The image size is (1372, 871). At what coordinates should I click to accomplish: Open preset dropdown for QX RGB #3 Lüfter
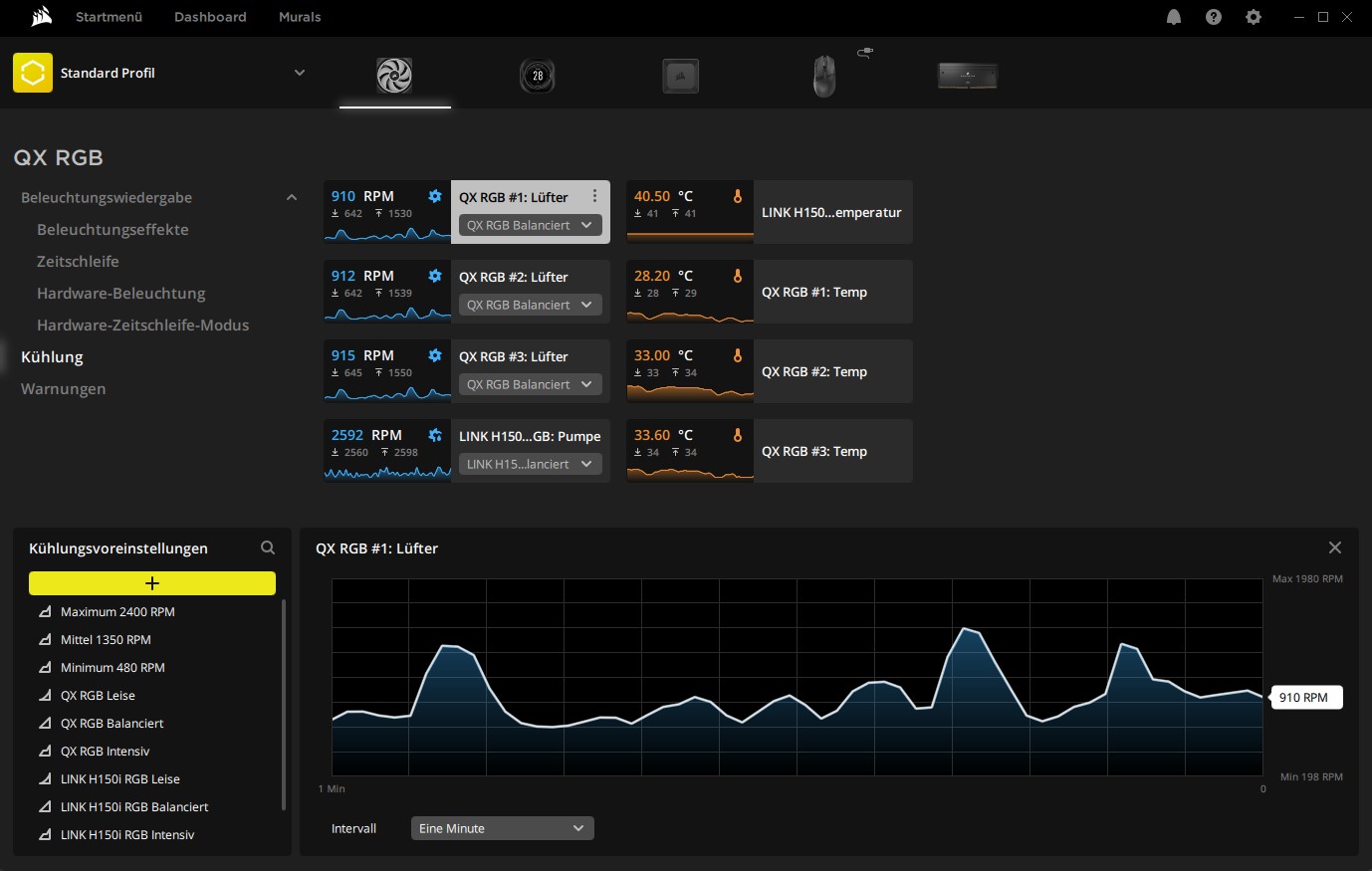[530, 384]
